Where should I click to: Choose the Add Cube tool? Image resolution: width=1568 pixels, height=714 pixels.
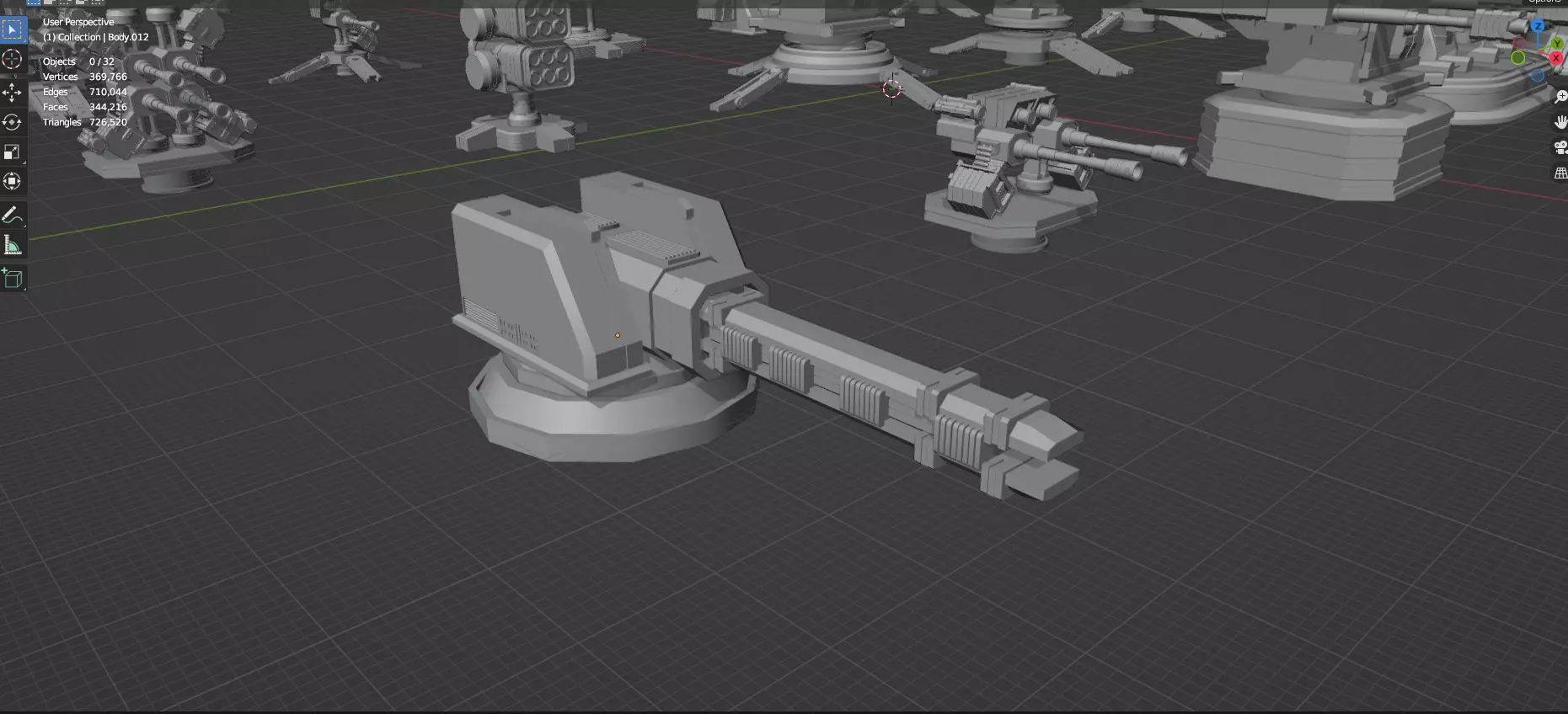click(12, 279)
